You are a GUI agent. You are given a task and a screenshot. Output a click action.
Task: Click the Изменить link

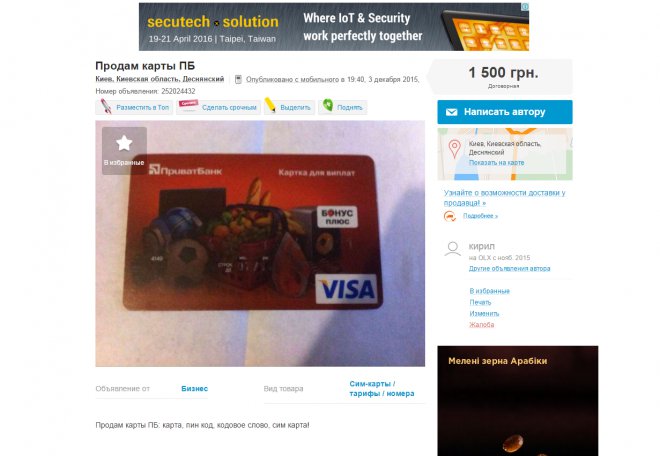point(484,314)
